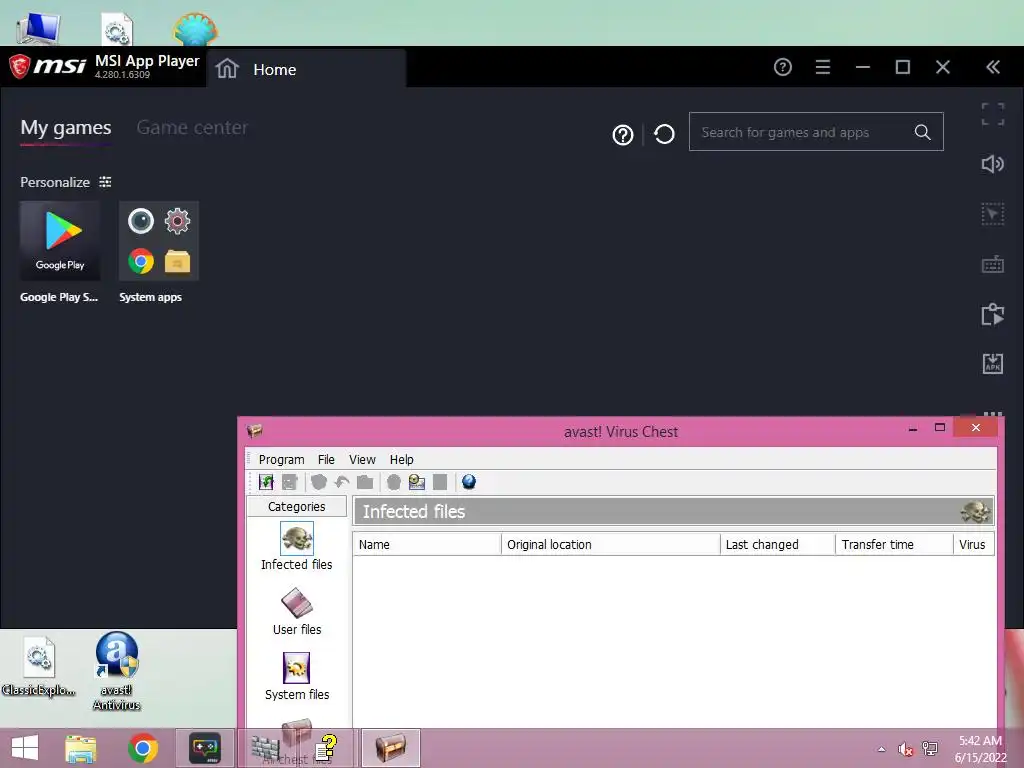Sort by Original location column

click(611, 544)
